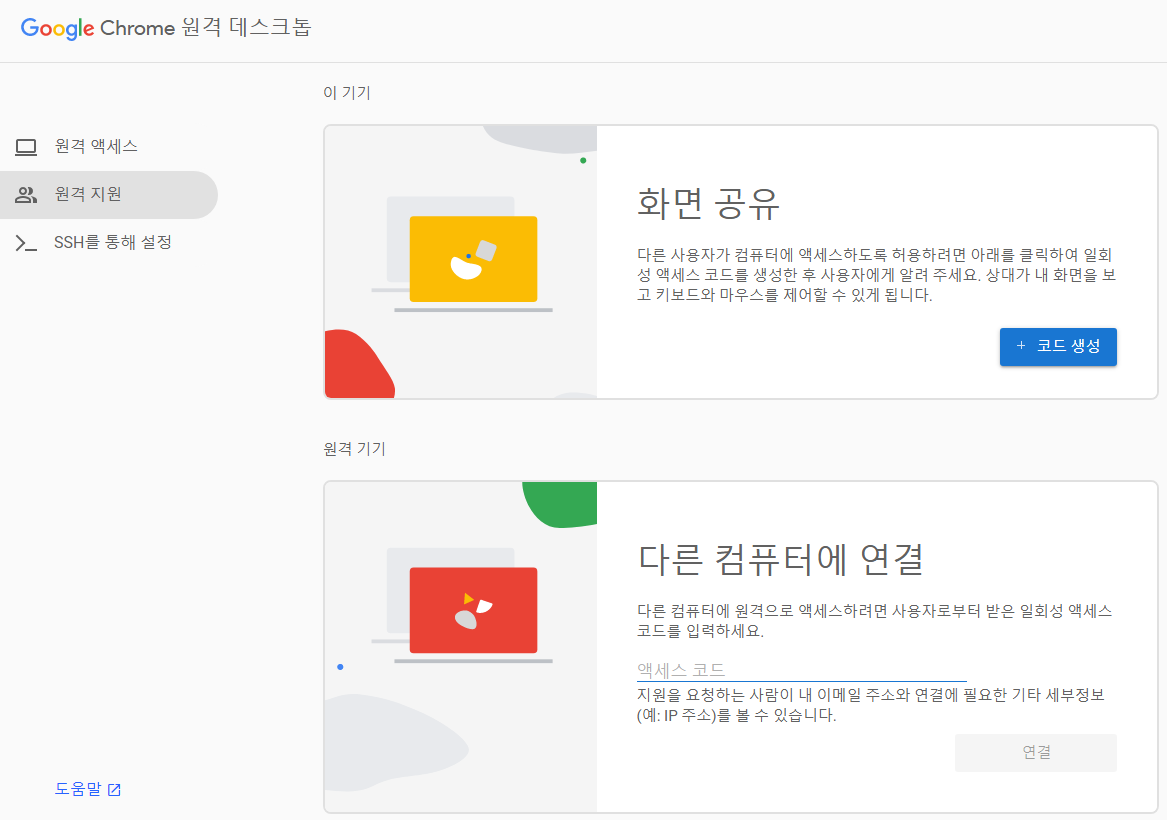Click the laptop icon beside 원격 액세스
The height and width of the screenshot is (820, 1167).
pos(26,147)
